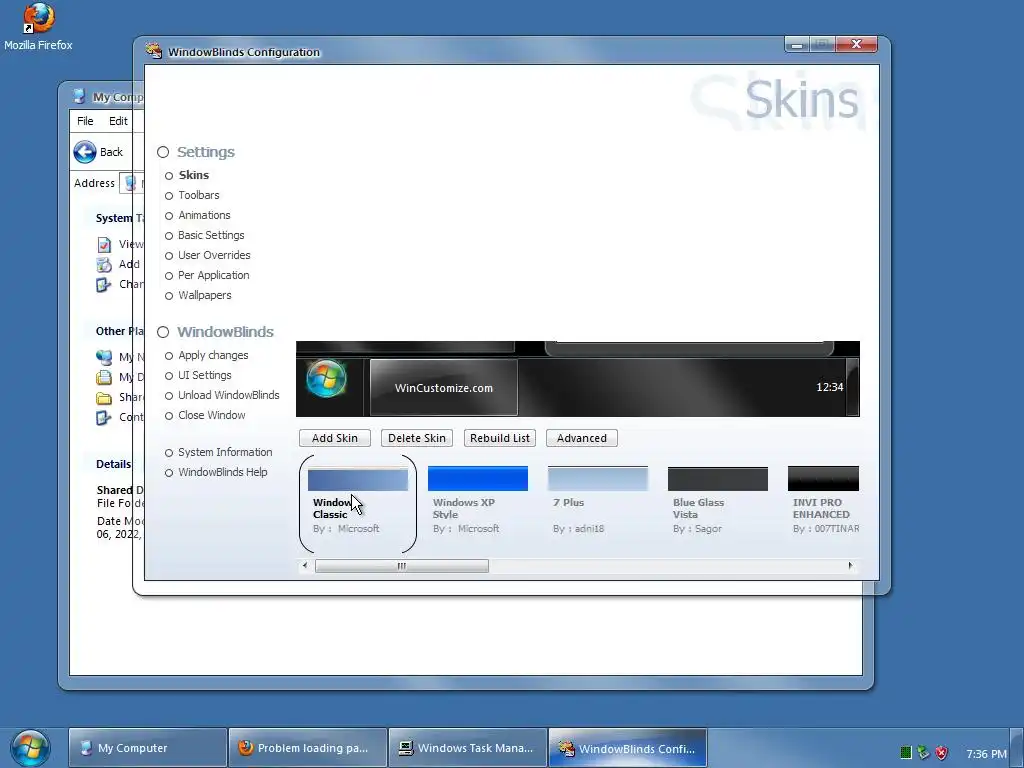Click the Add or remove programs icon in My Computer
1024x768 pixels.
104,264
